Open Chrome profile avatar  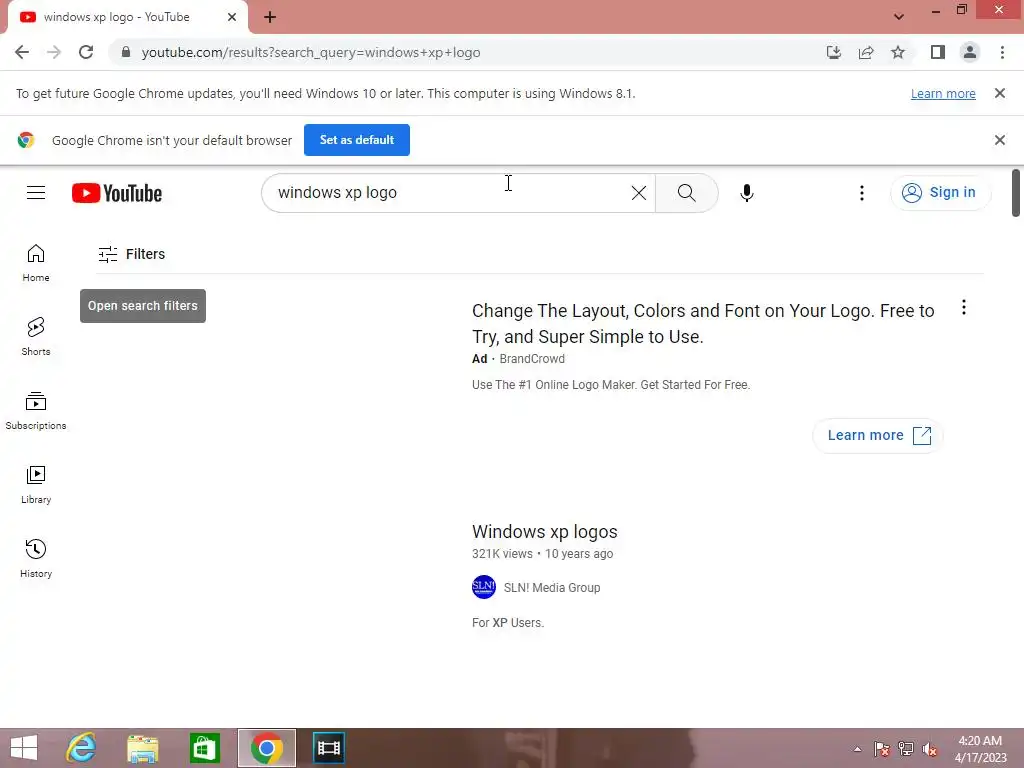pyautogui.click(x=970, y=52)
